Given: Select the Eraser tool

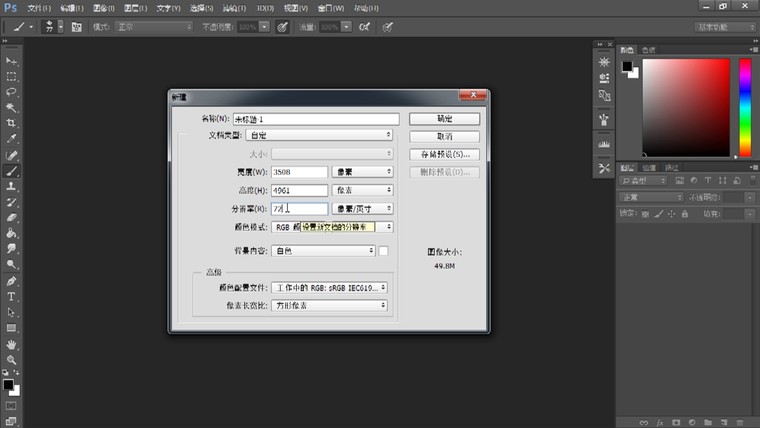Looking at the screenshot, I should (x=12, y=217).
